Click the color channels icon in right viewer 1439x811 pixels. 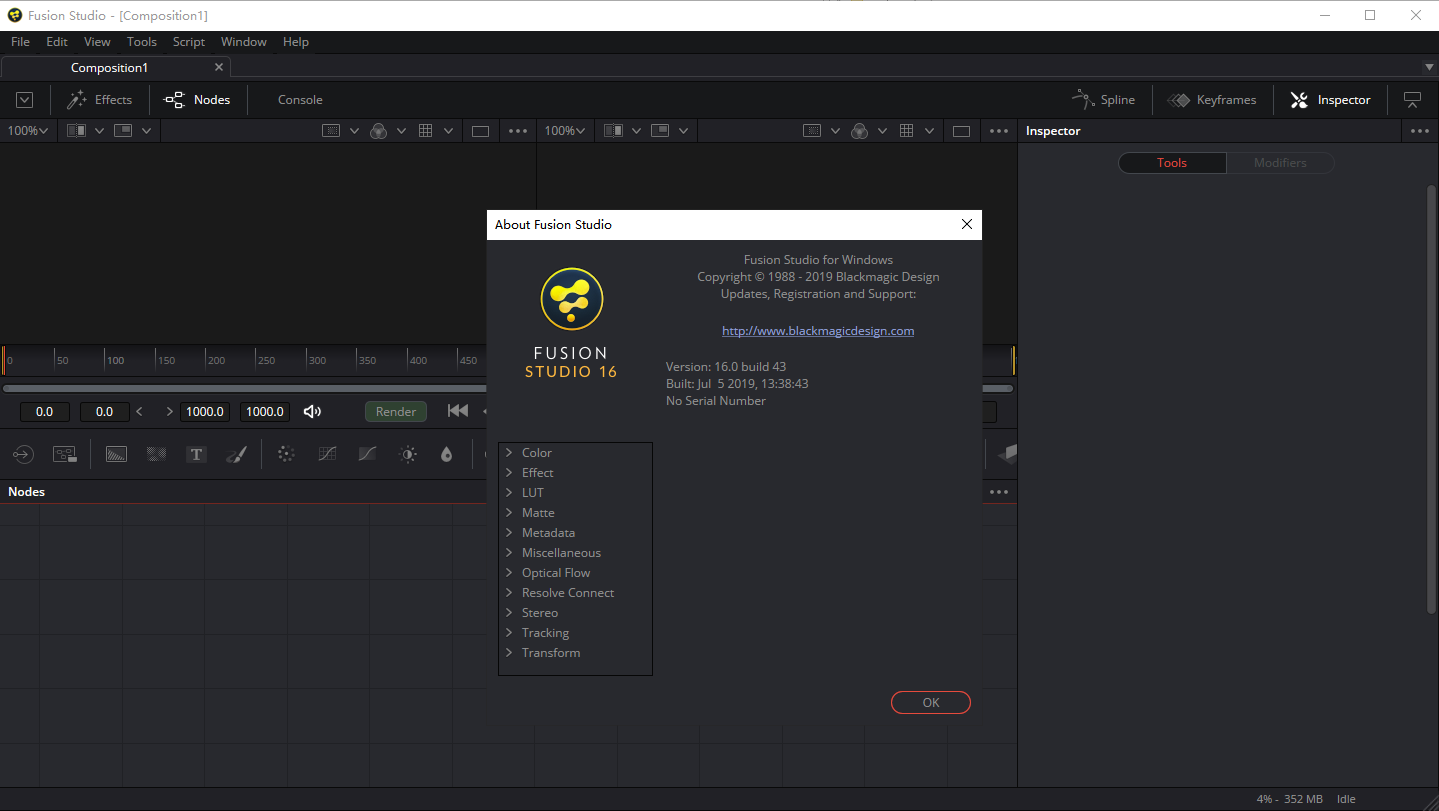[860, 131]
